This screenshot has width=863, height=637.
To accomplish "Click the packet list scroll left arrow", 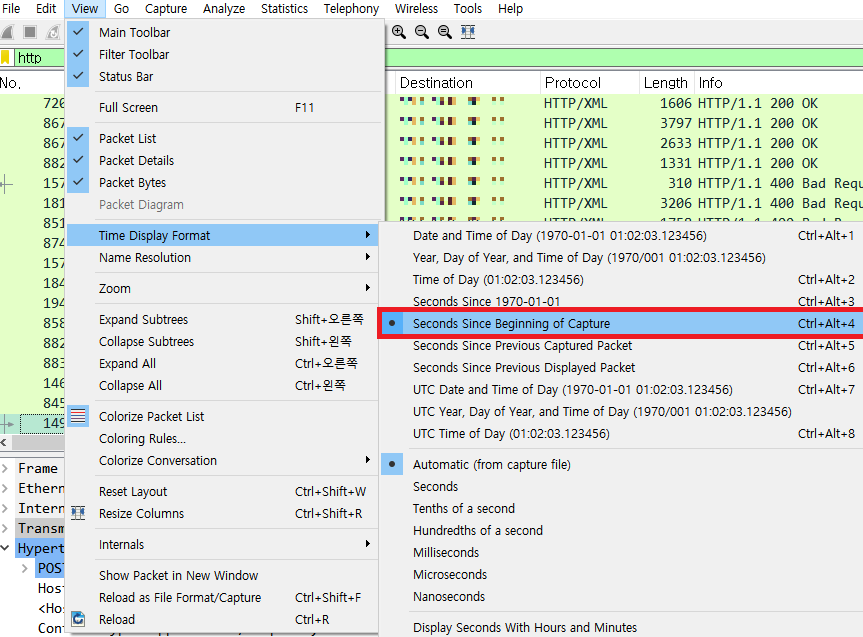I will coord(4,442).
